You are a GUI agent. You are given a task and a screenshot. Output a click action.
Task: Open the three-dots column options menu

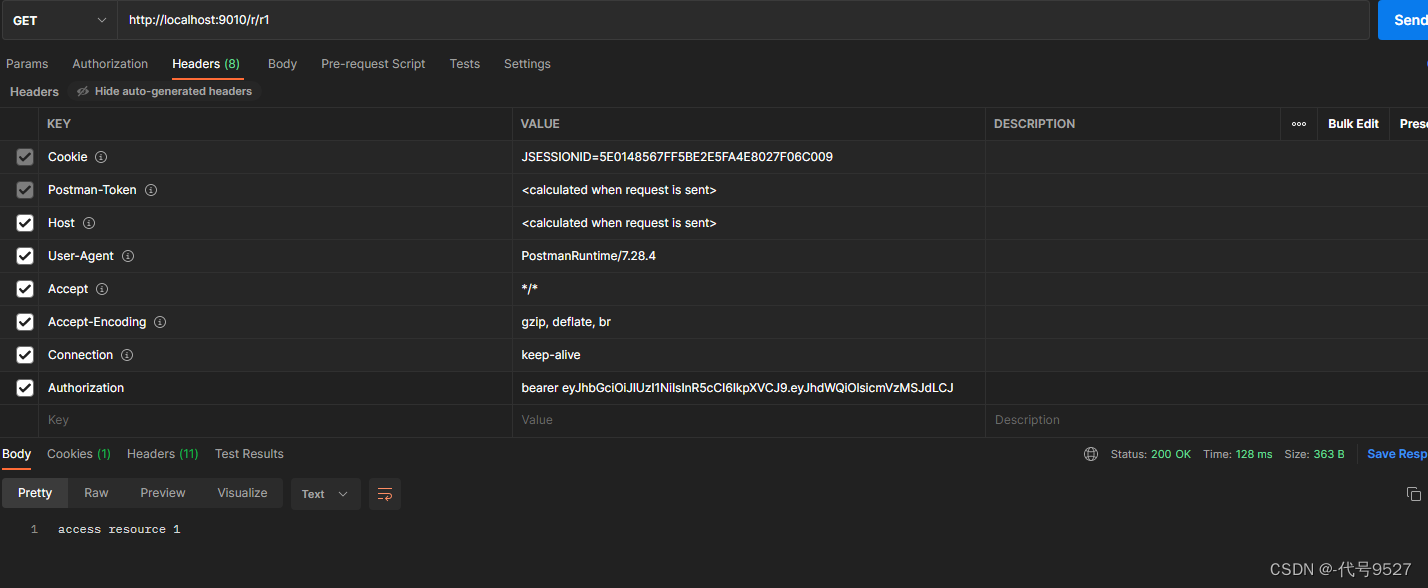click(x=1298, y=124)
